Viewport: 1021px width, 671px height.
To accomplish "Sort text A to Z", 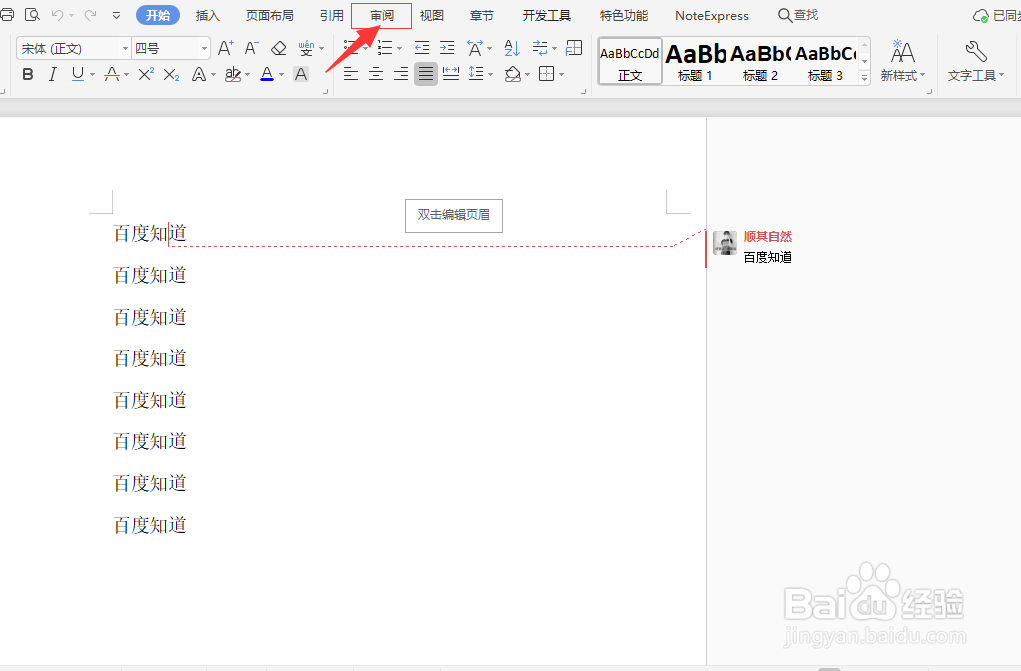I will [512, 48].
